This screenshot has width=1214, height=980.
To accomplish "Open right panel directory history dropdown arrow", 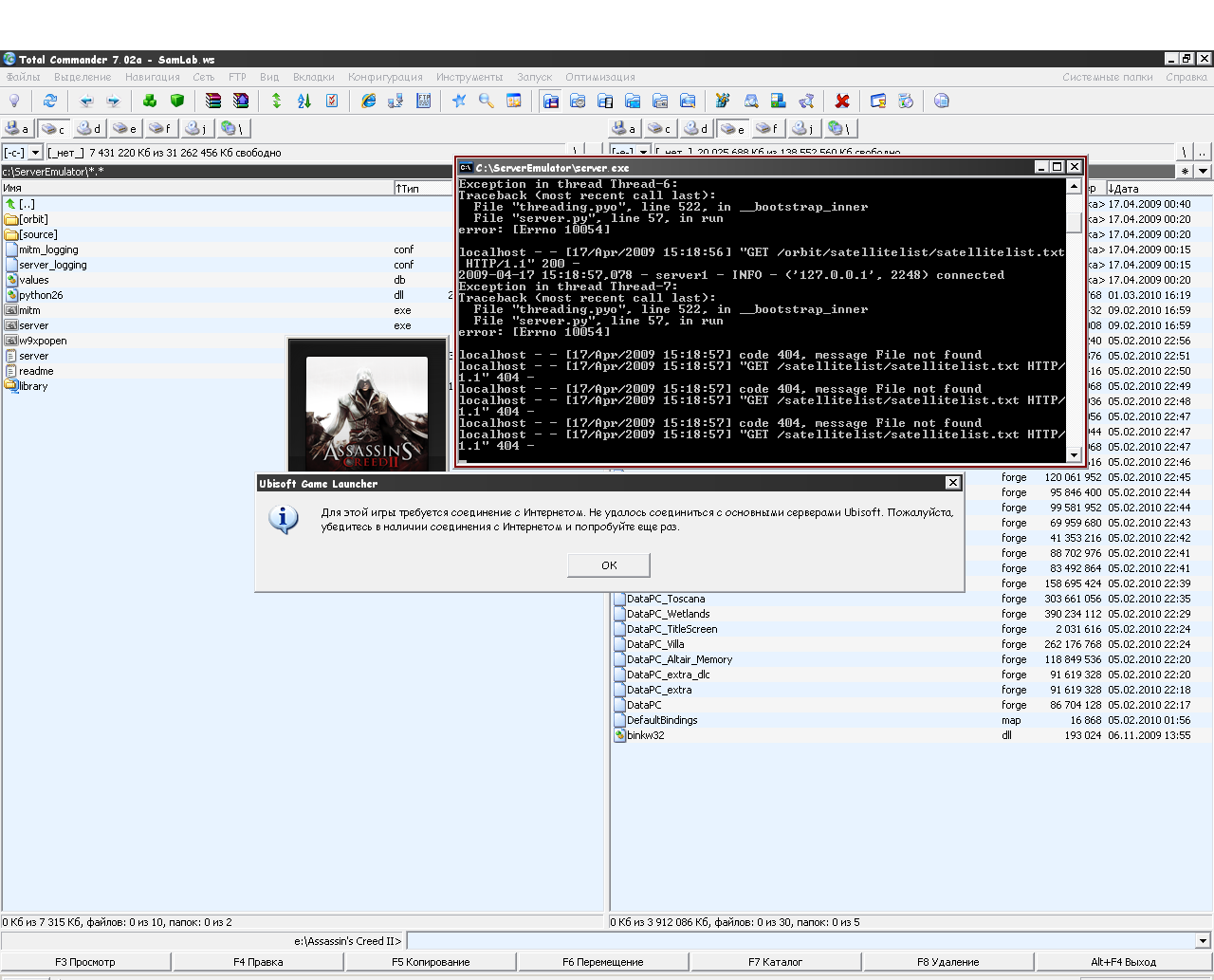I will [x=1203, y=171].
